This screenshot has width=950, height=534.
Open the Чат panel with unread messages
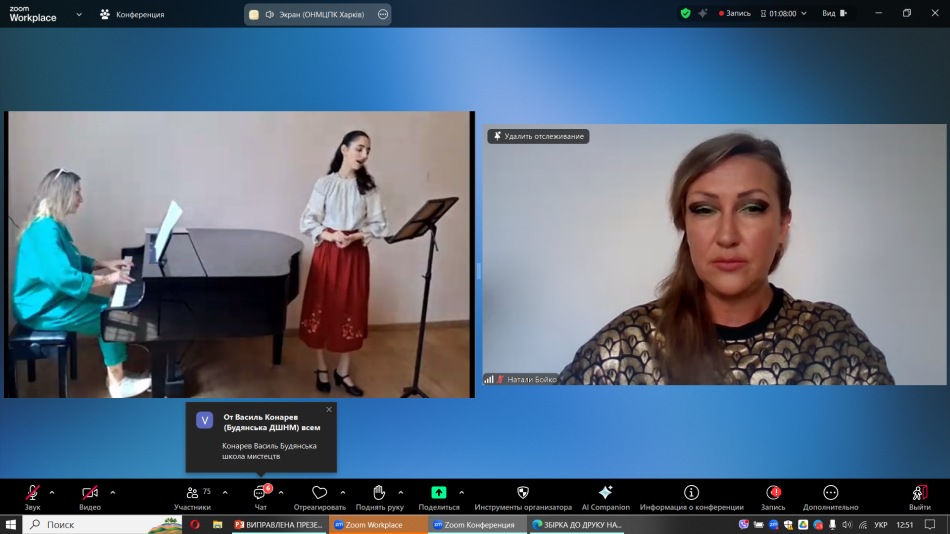tap(260, 493)
